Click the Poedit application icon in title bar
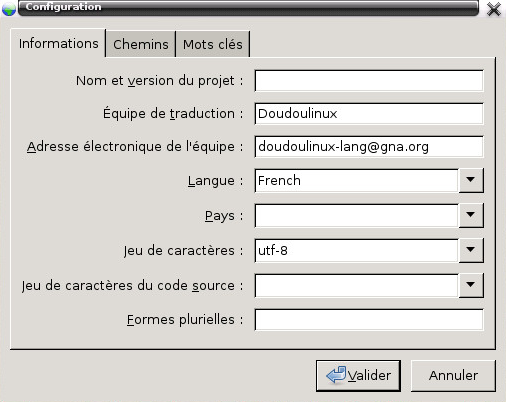Viewport: 506px width, 402px height. (x=9, y=8)
